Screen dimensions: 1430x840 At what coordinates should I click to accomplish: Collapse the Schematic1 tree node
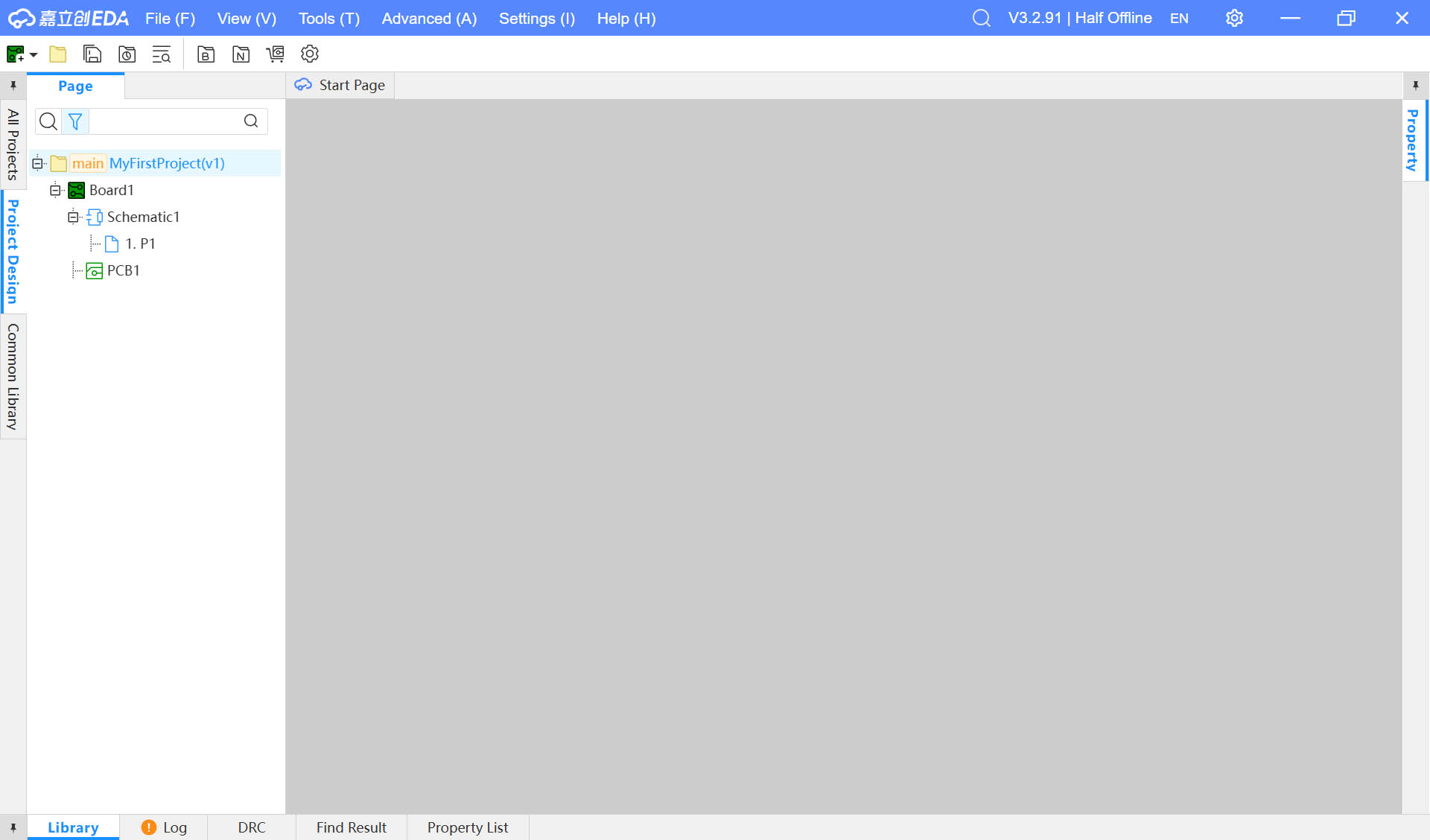[x=73, y=217]
